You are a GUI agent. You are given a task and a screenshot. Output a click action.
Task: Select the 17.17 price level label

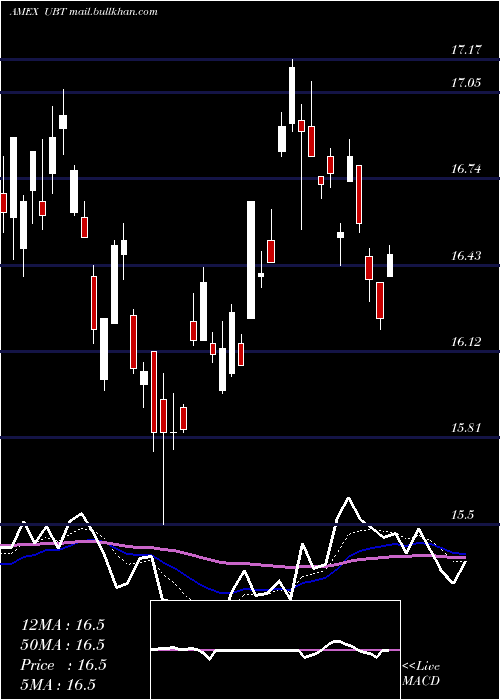[466, 50]
